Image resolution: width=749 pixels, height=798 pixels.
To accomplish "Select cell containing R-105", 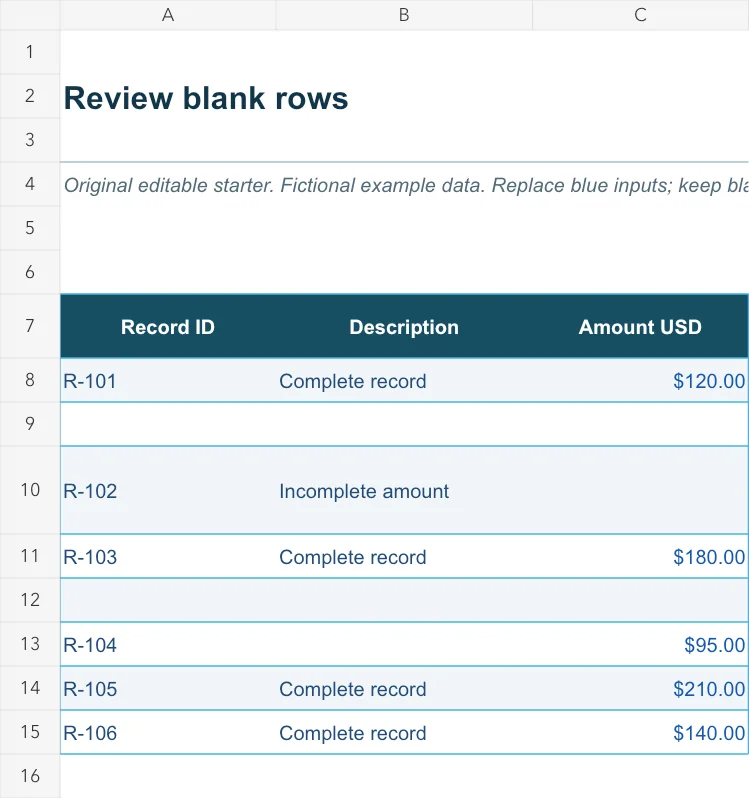I will tap(168, 689).
